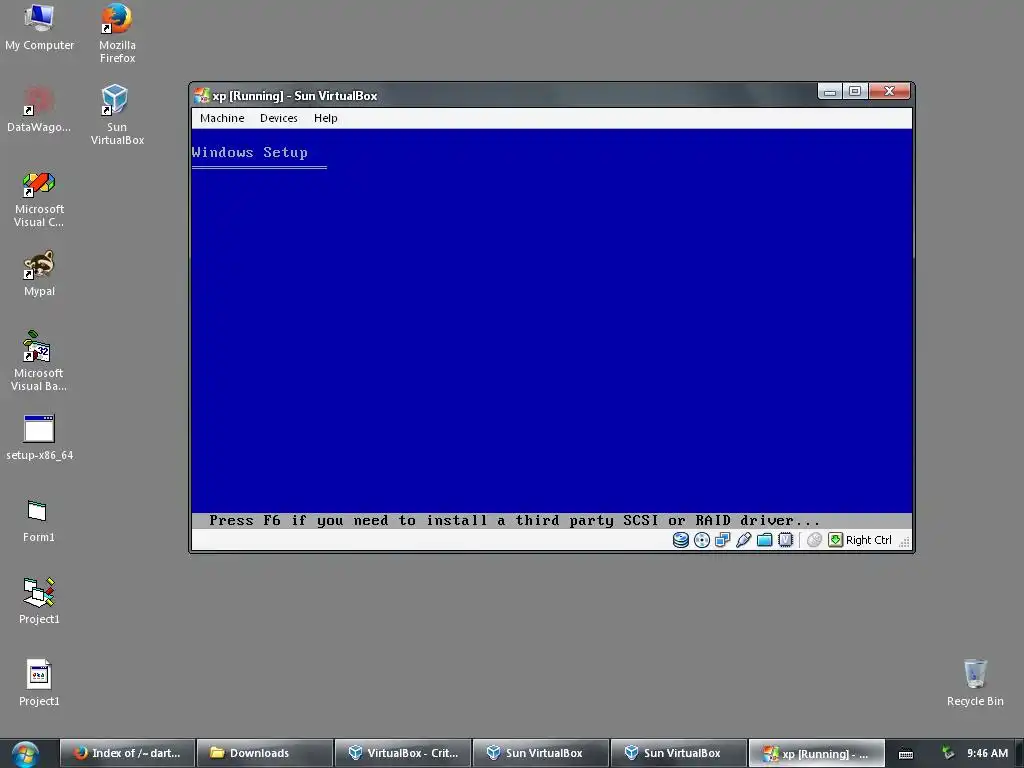
Task: Click the safely remove hardware tray icon
Action: [948, 753]
